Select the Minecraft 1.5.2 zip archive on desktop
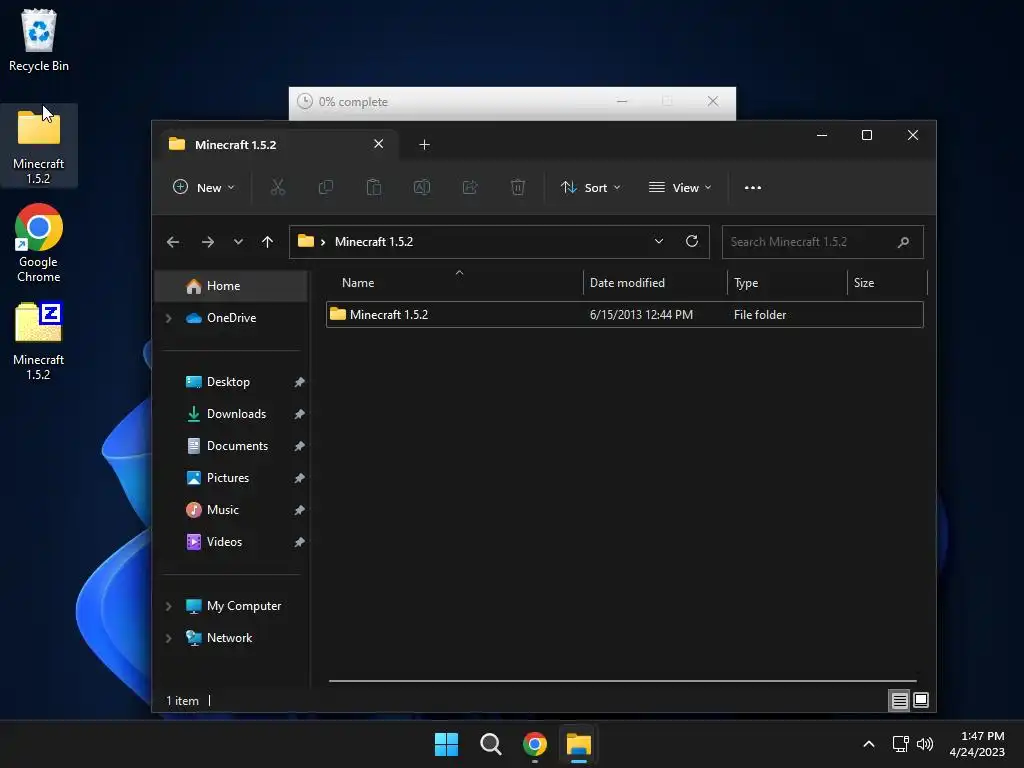This screenshot has width=1024, height=768. click(x=39, y=341)
